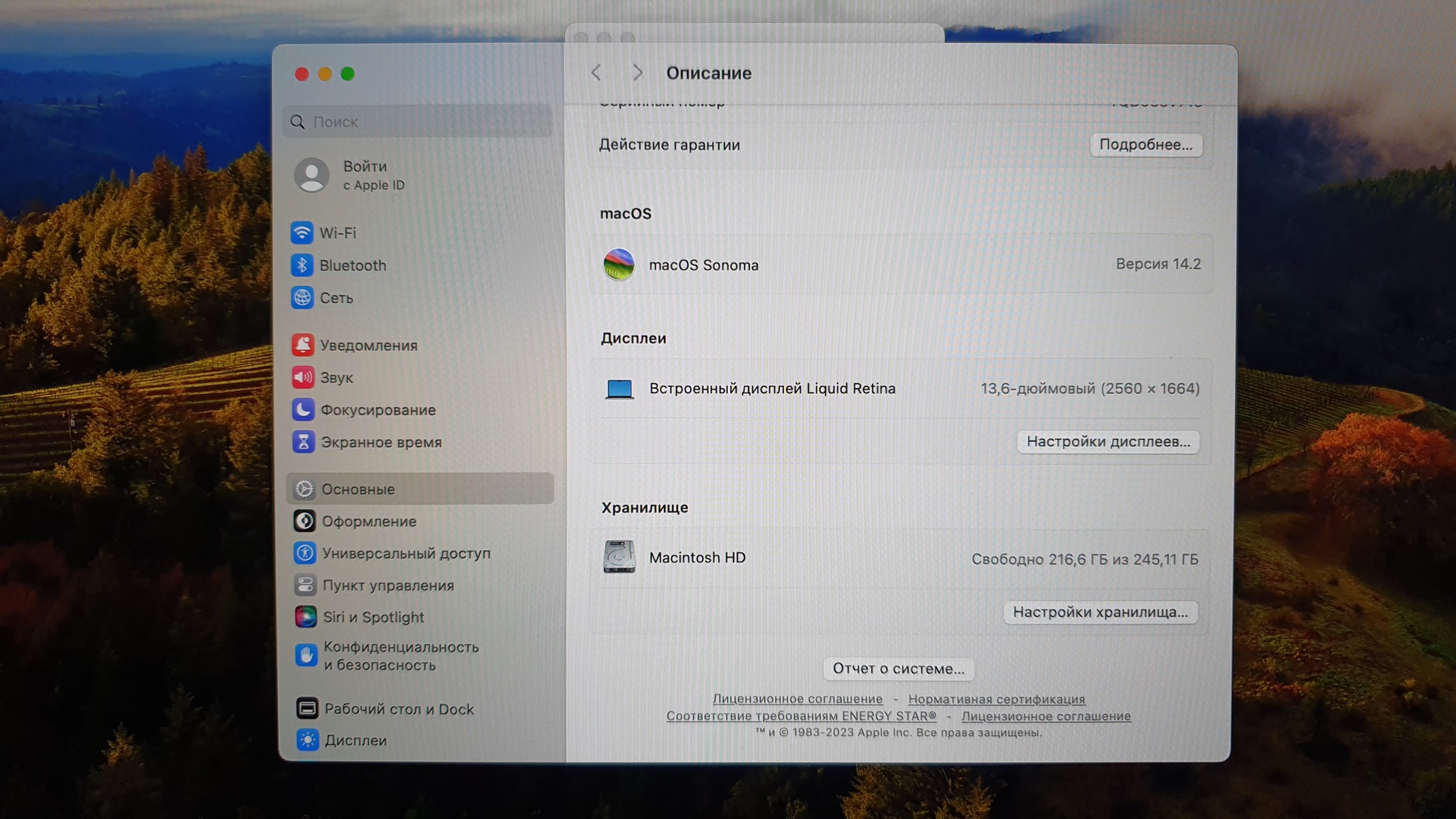Image resolution: width=1456 pixels, height=819 pixels.
Task: Click Настройки дисплеев... button
Action: point(1108,441)
